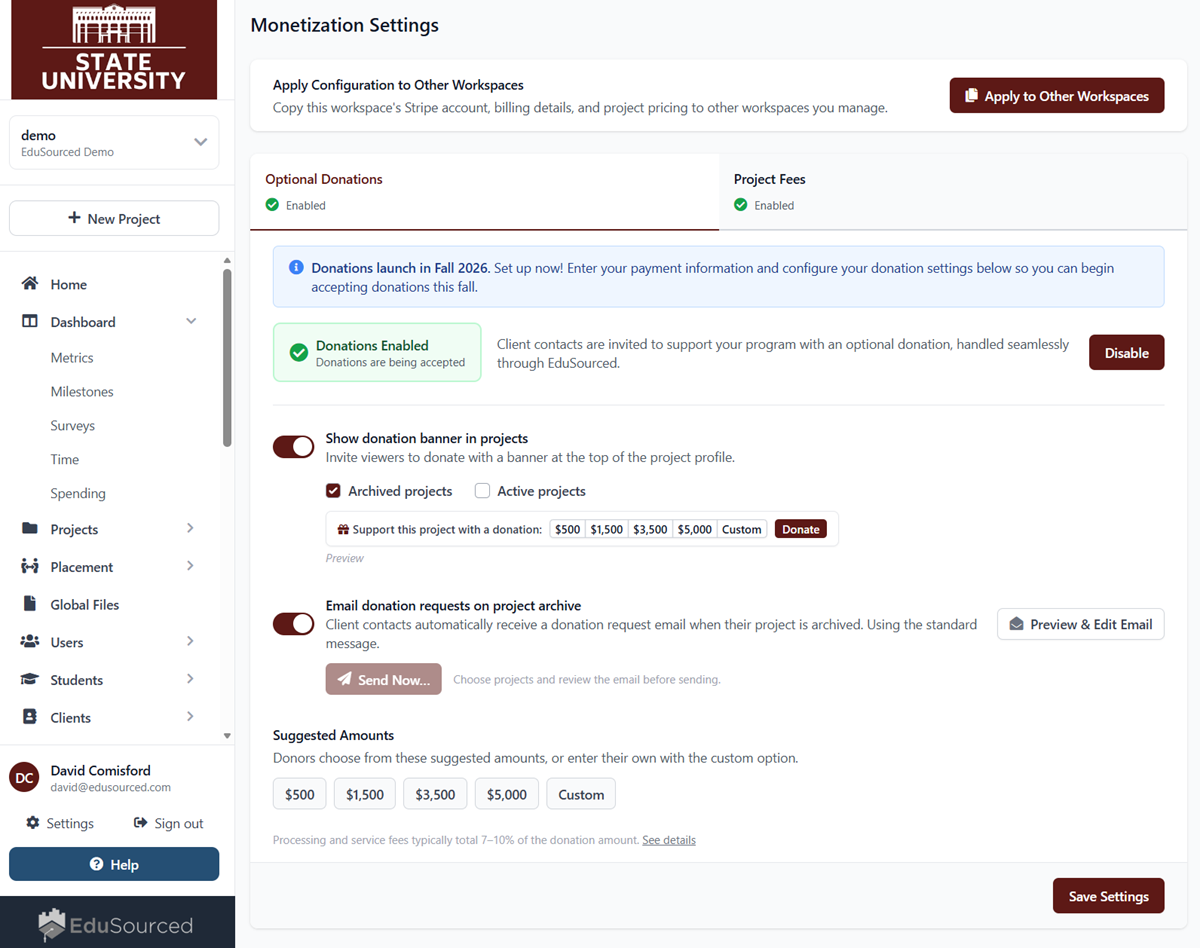This screenshot has height=948, width=1200.
Task: Select the $5,000 suggested amount
Action: click(507, 794)
